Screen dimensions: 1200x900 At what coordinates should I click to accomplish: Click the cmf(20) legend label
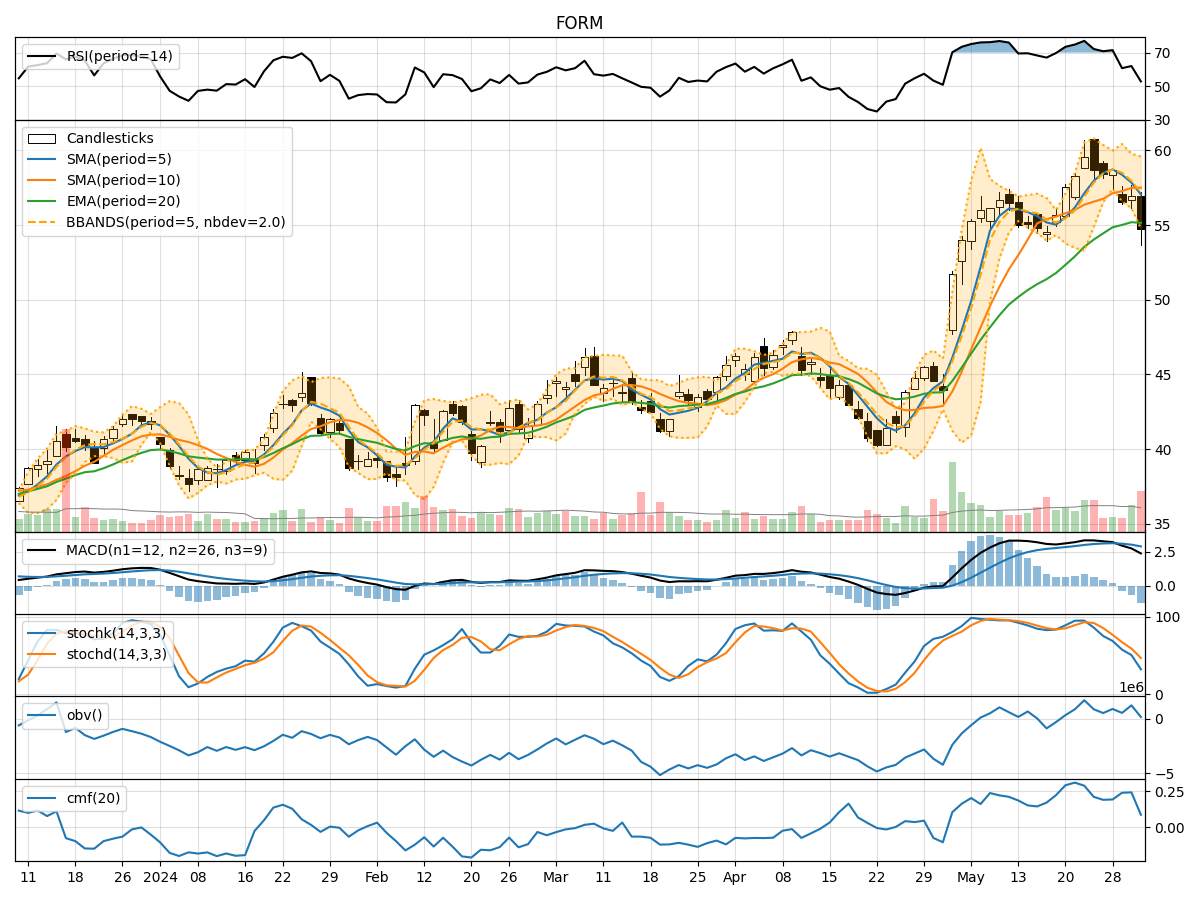coord(92,798)
